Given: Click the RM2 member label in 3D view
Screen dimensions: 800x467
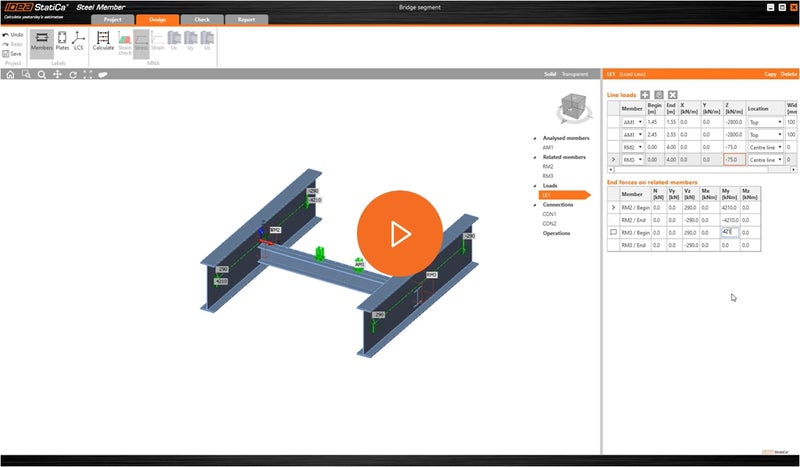Looking at the screenshot, I should click(275, 230).
